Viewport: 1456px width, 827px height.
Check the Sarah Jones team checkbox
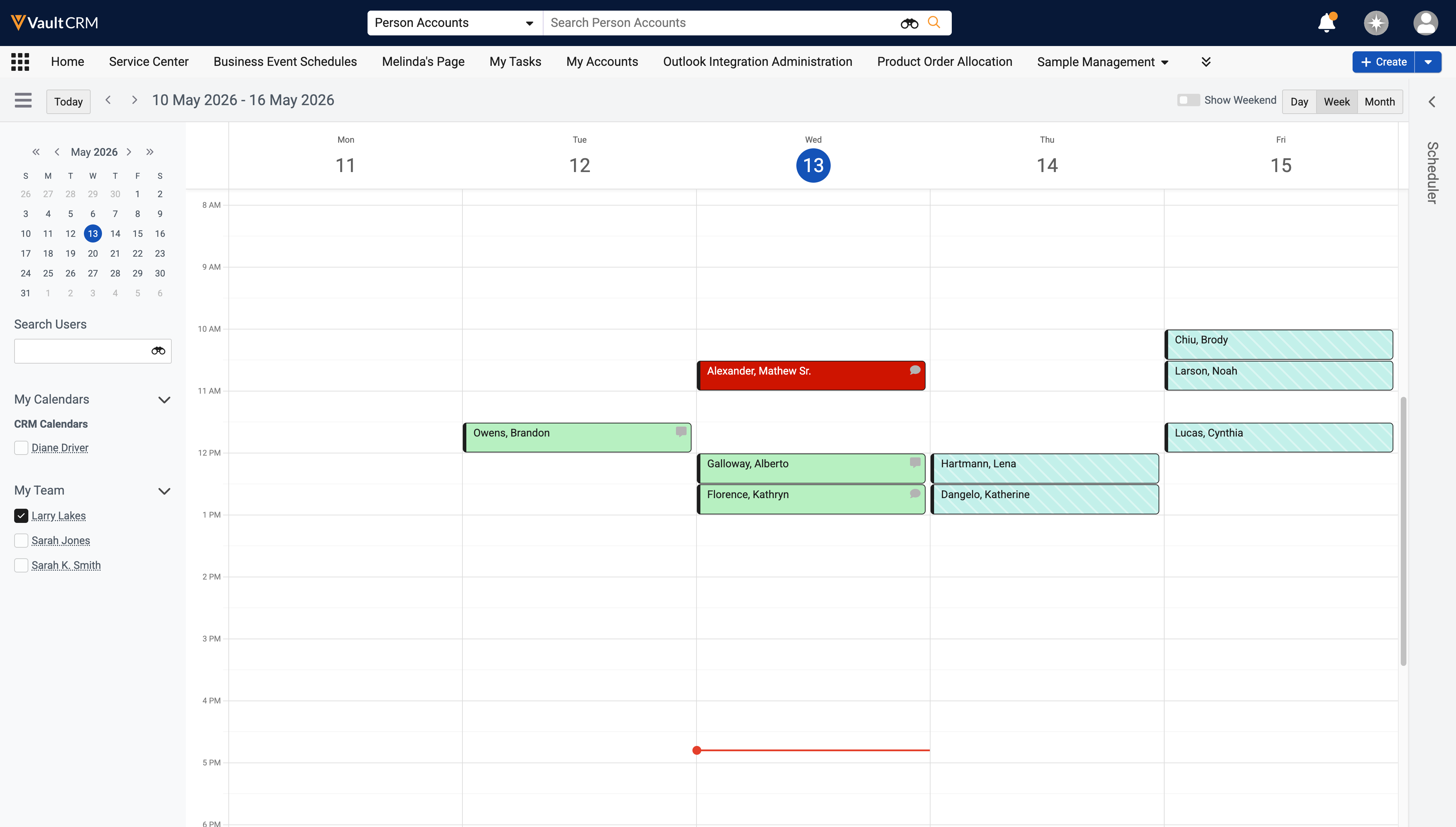pos(21,541)
